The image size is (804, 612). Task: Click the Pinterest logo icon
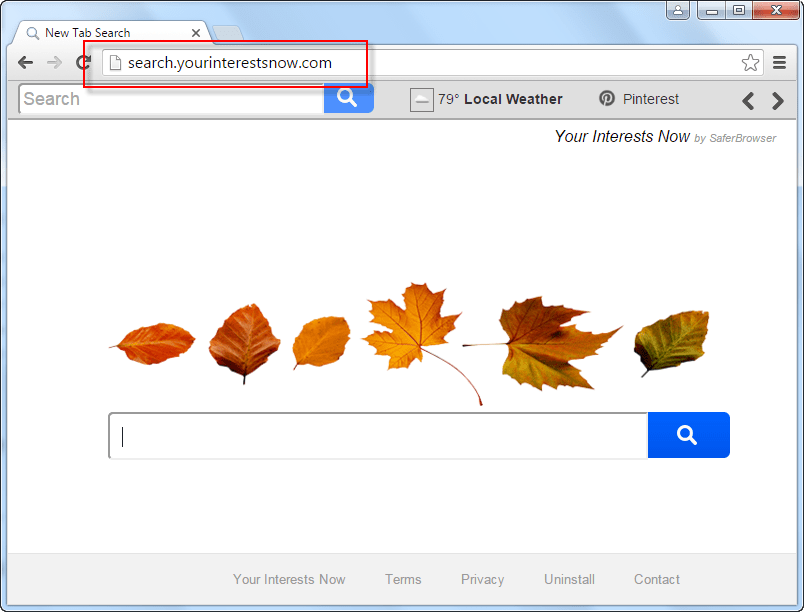[607, 98]
